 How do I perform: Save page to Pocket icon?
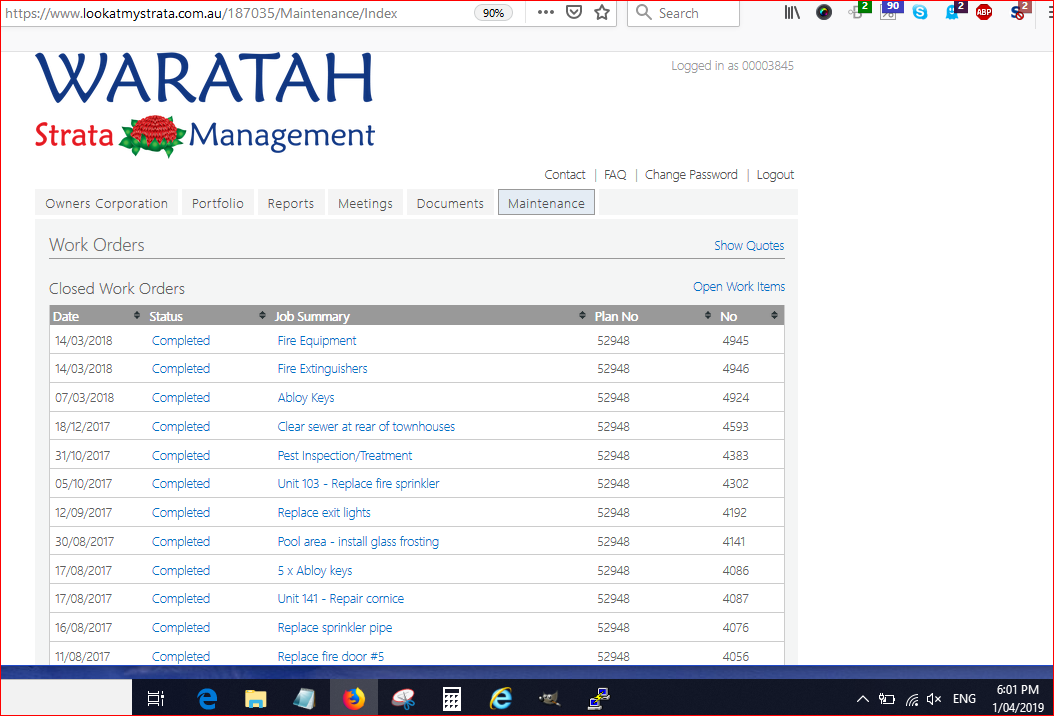click(x=573, y=13)
